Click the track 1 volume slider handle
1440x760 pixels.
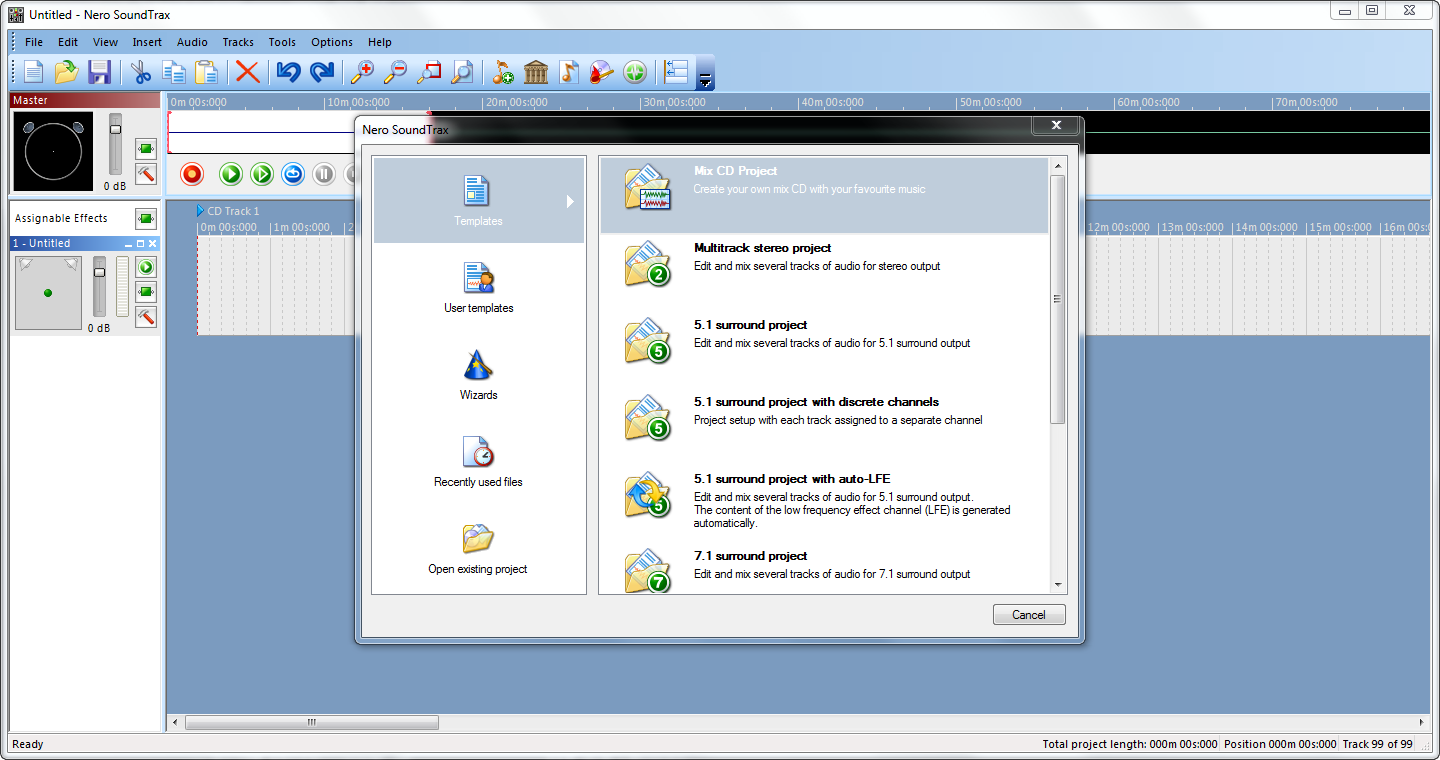tap(99, 272)
